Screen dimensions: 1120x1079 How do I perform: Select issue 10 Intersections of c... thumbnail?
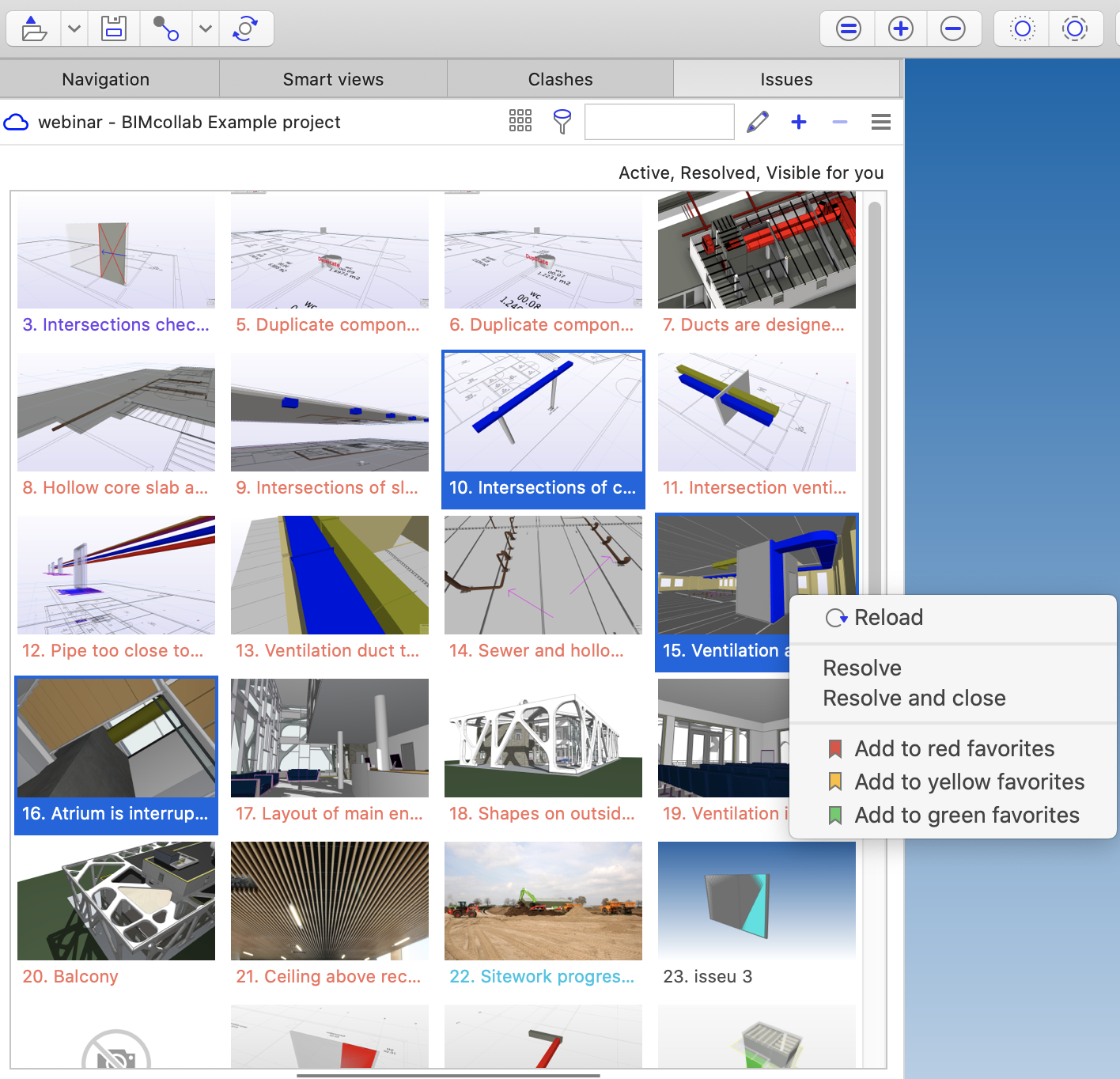(x=543, y=412)
